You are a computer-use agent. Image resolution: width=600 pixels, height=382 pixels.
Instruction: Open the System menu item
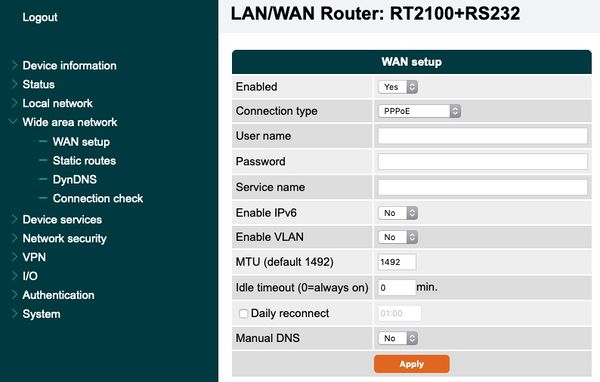point(41,314)
